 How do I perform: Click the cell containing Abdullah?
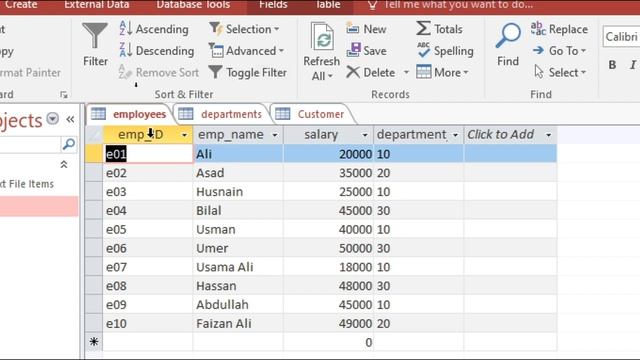point(238,304)
